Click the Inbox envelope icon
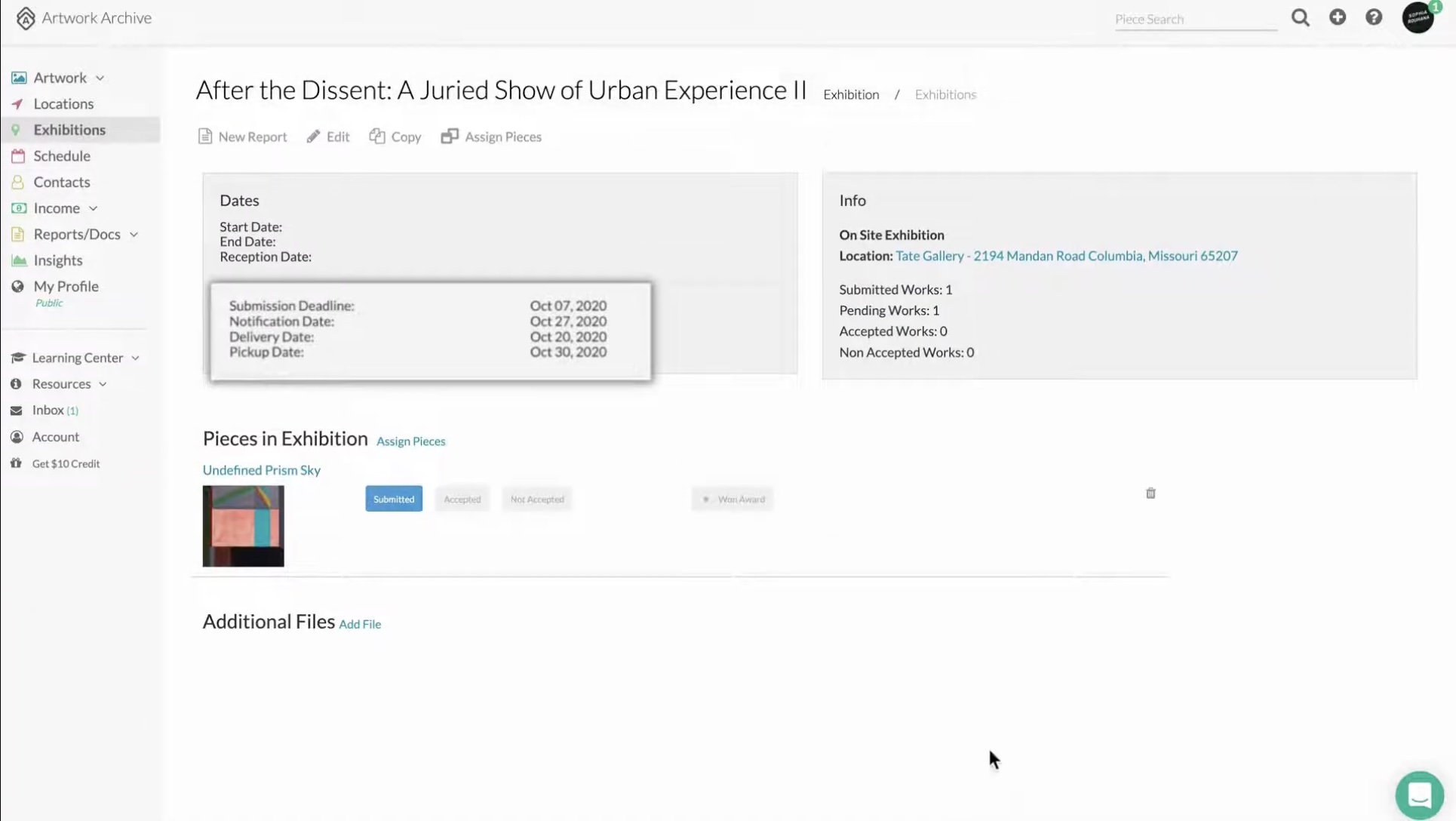This screenshot has height=821, width=1456. pos(16,410)
